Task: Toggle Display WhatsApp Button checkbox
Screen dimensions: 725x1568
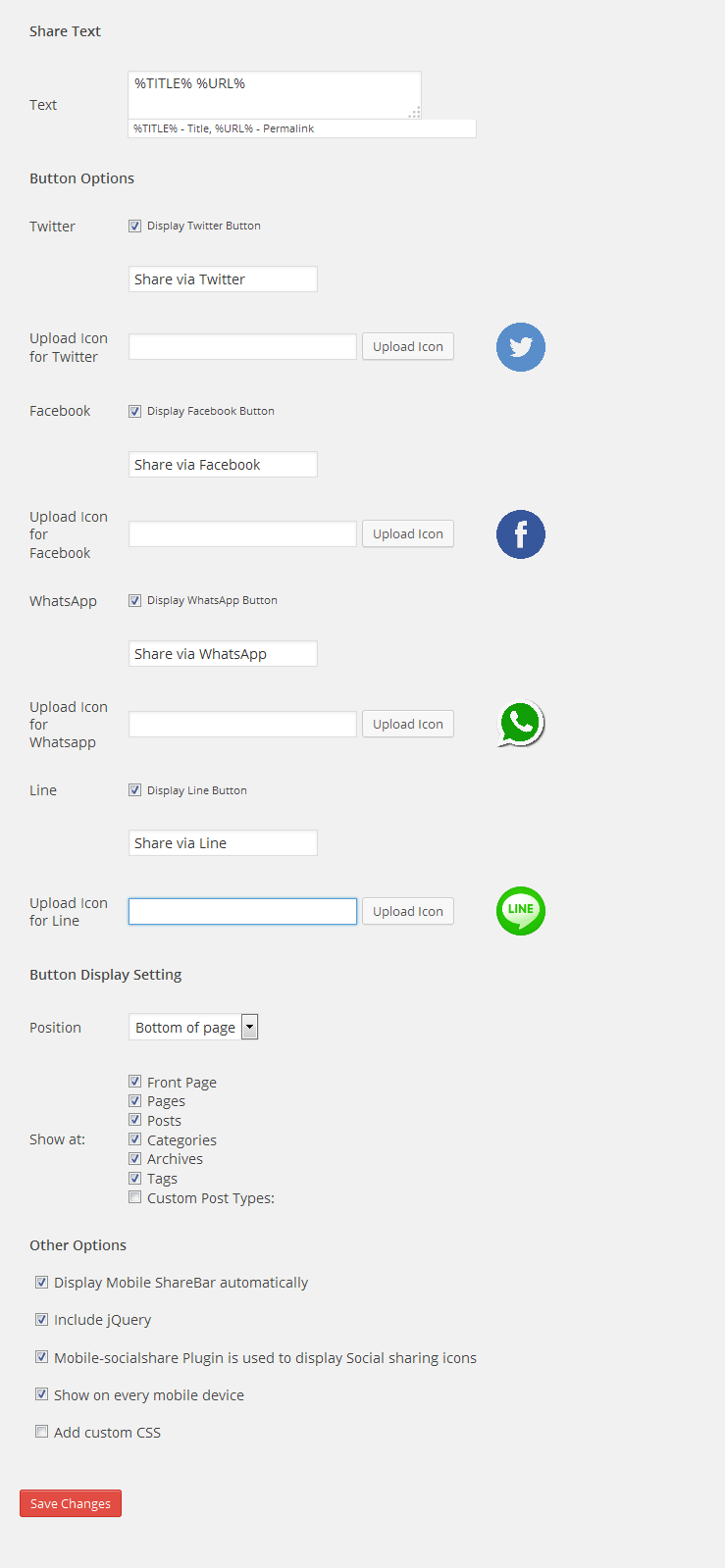Action: 135,601
